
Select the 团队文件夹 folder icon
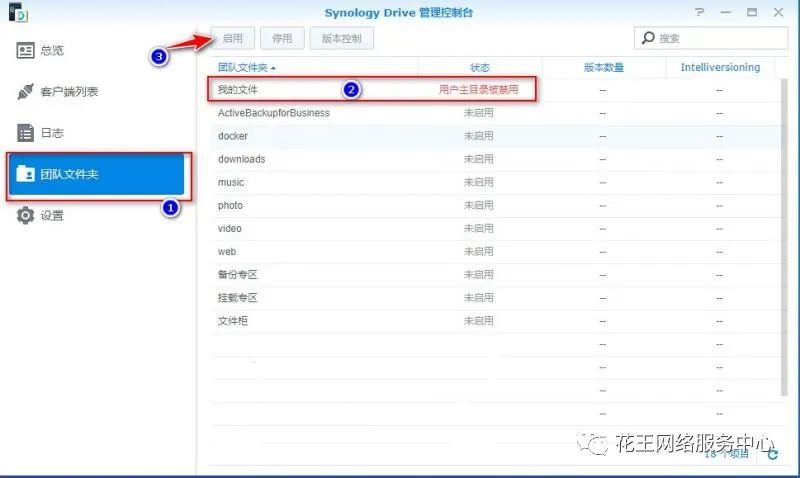pos(25,174)
